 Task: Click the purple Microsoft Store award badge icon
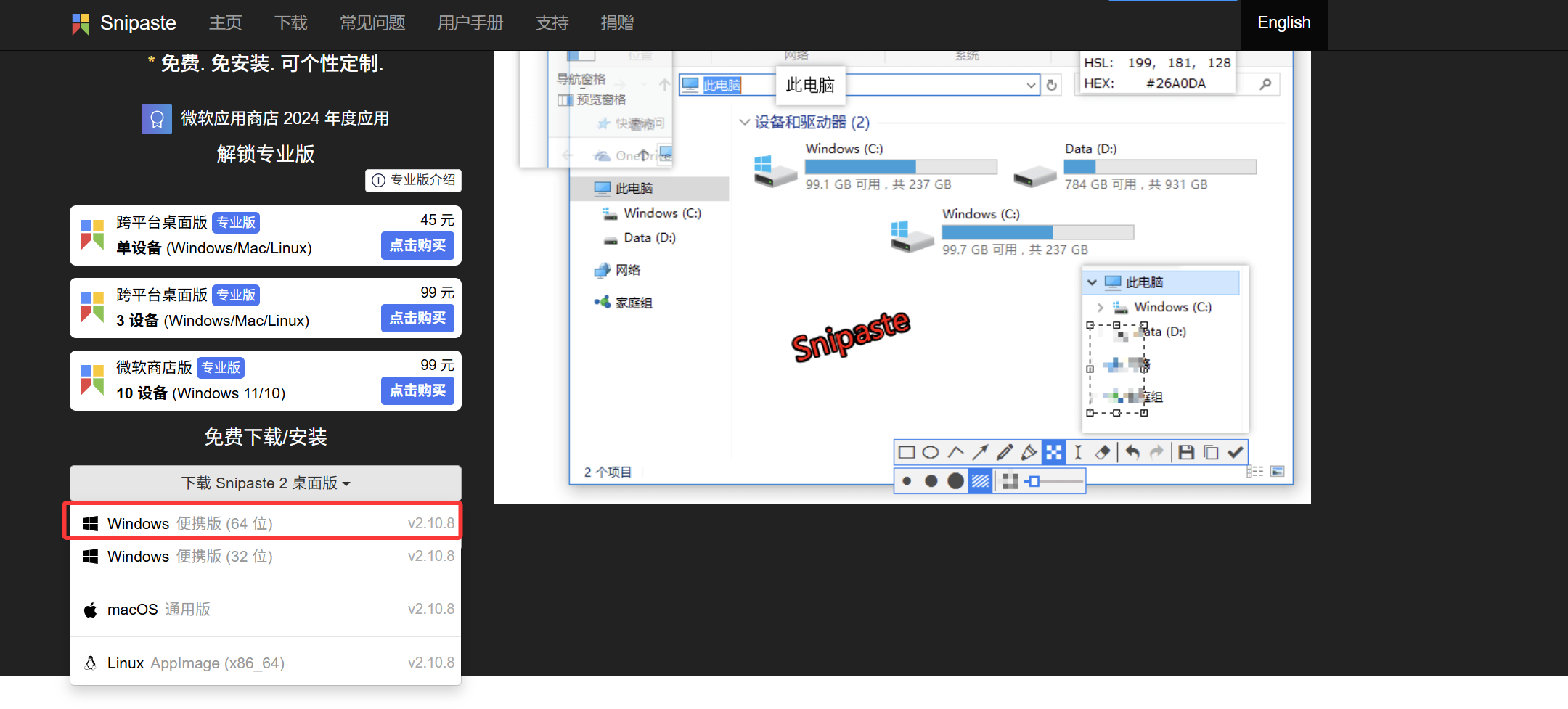(157, 119)
